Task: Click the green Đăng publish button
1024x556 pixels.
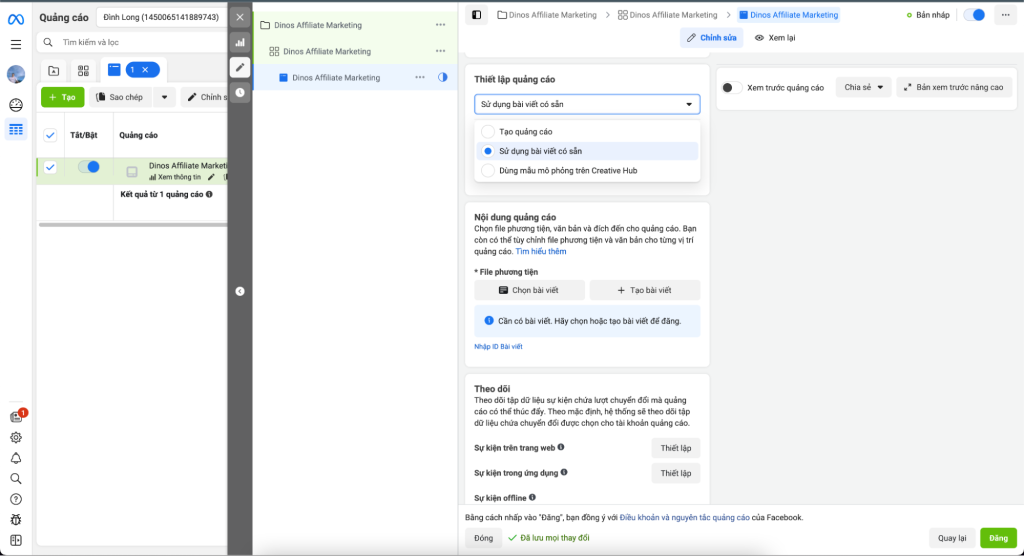Action: coord(998,538)
